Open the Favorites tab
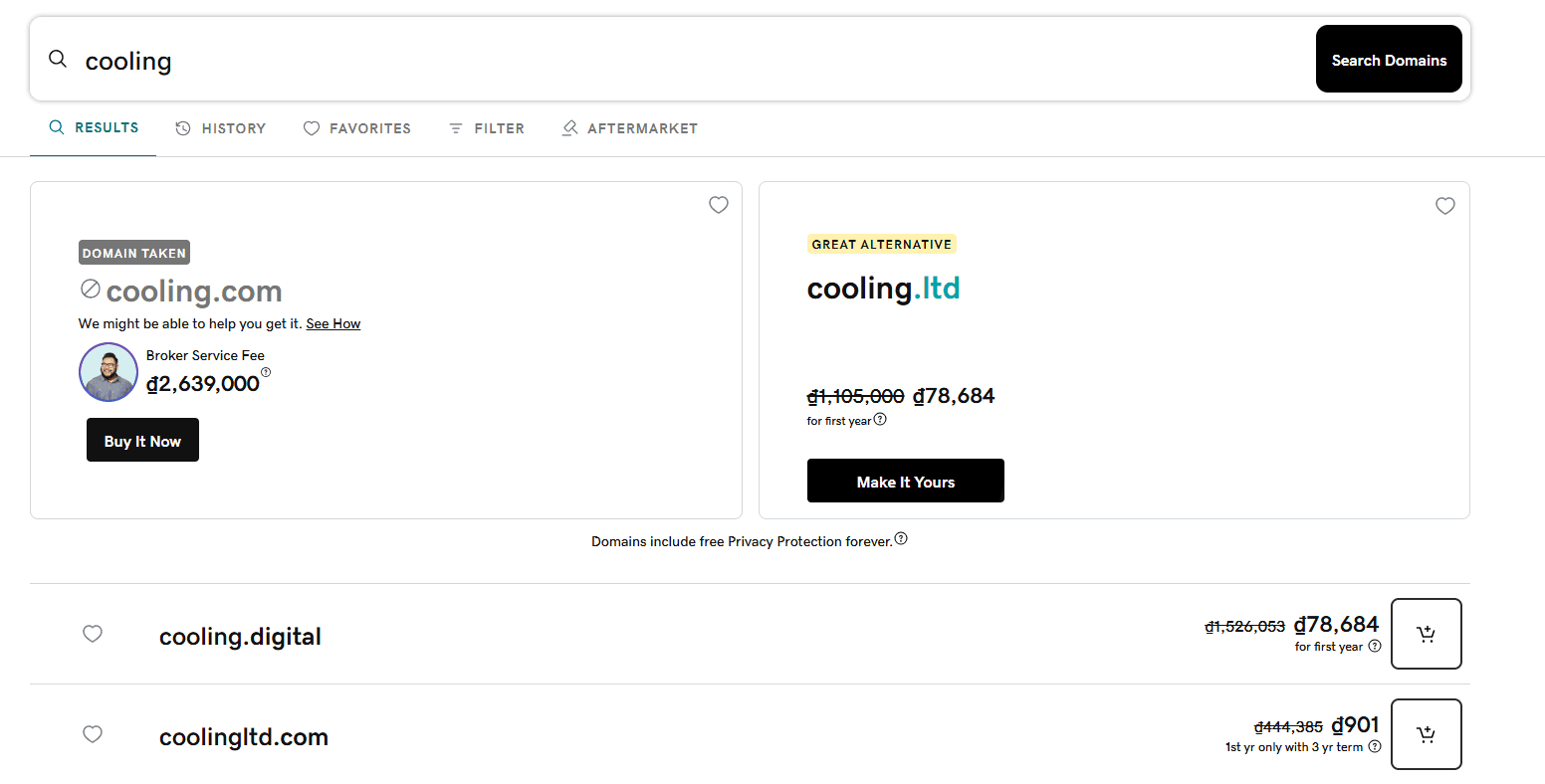 [x=357, y=128]
